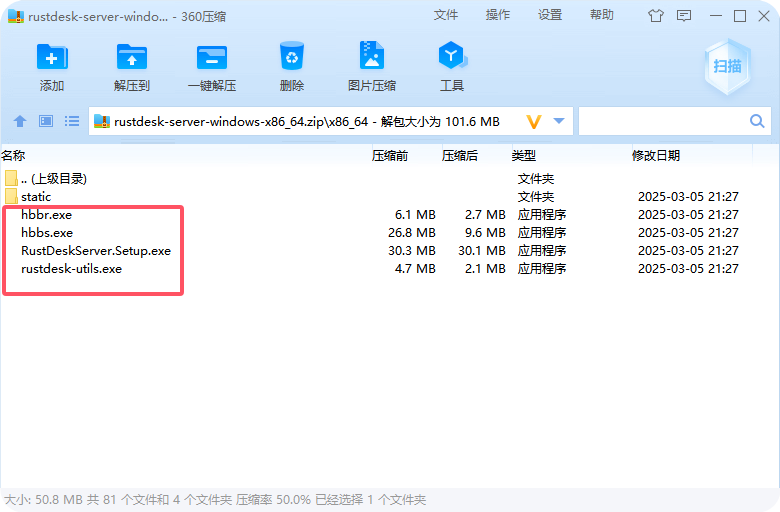Open the 图片压缩 image compression tool
The height and width of the screenshot is (512, 780).
(372, 55)
